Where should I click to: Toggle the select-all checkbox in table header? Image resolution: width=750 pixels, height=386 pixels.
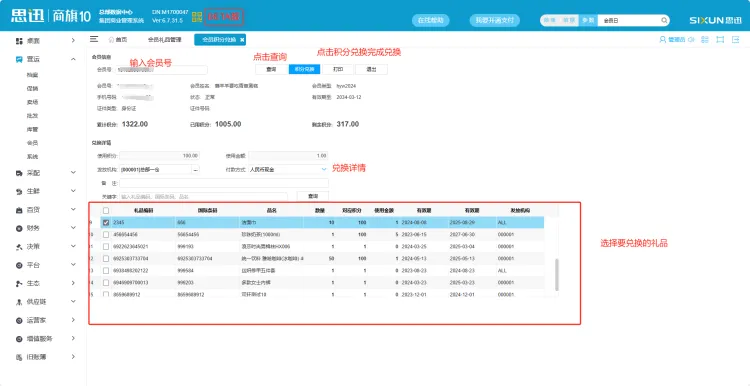pos(106,210)
